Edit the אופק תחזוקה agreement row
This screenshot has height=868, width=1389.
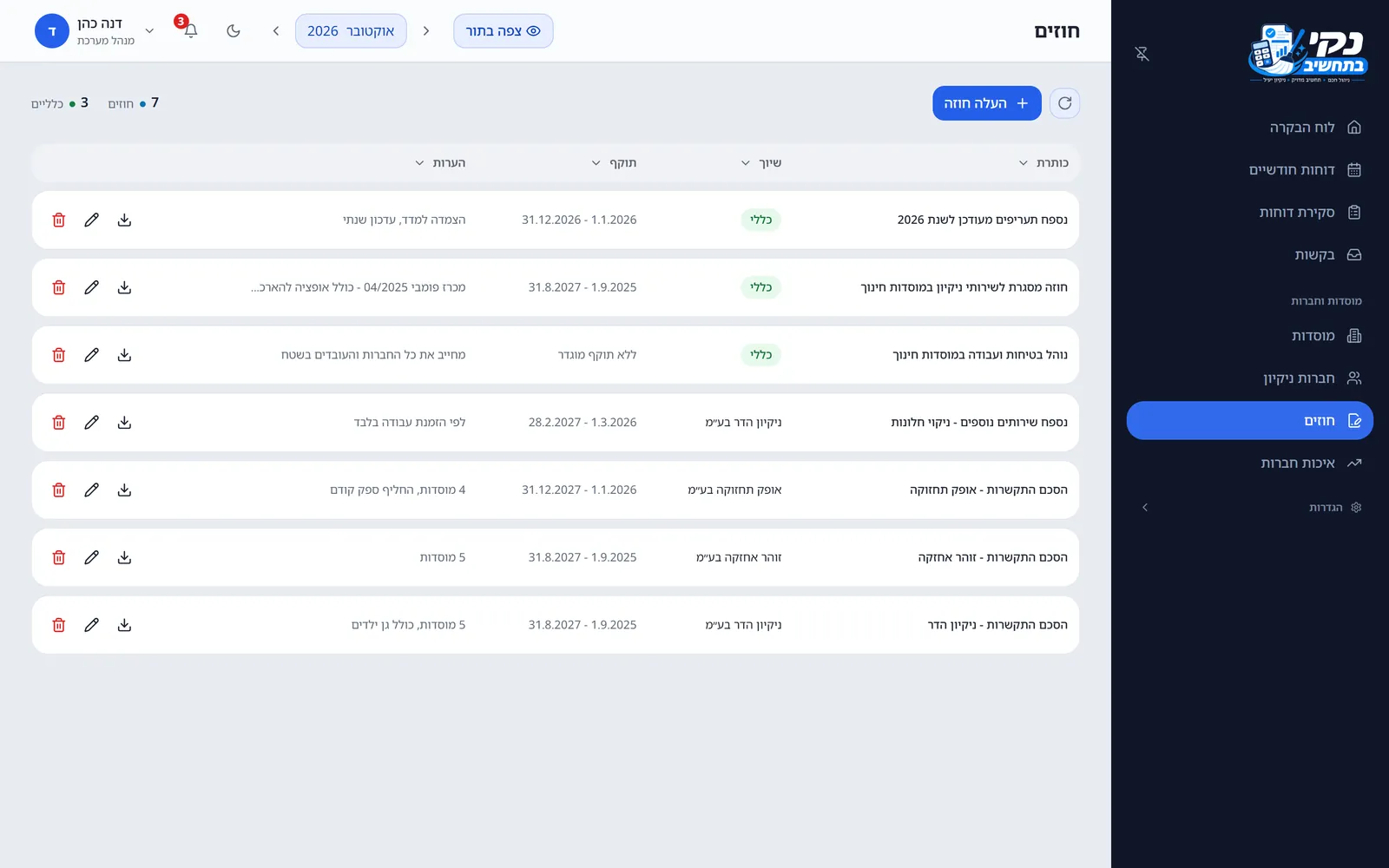(91, 490)
